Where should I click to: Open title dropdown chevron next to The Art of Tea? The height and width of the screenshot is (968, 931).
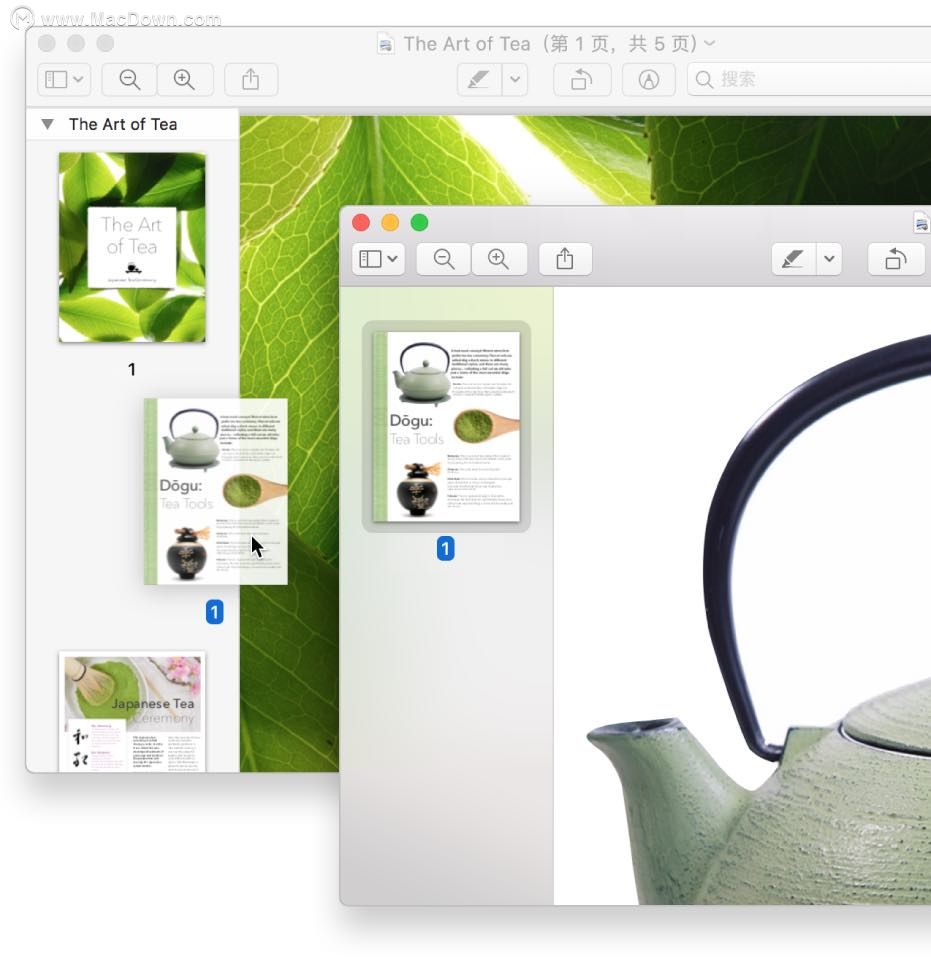pos(710,43)
